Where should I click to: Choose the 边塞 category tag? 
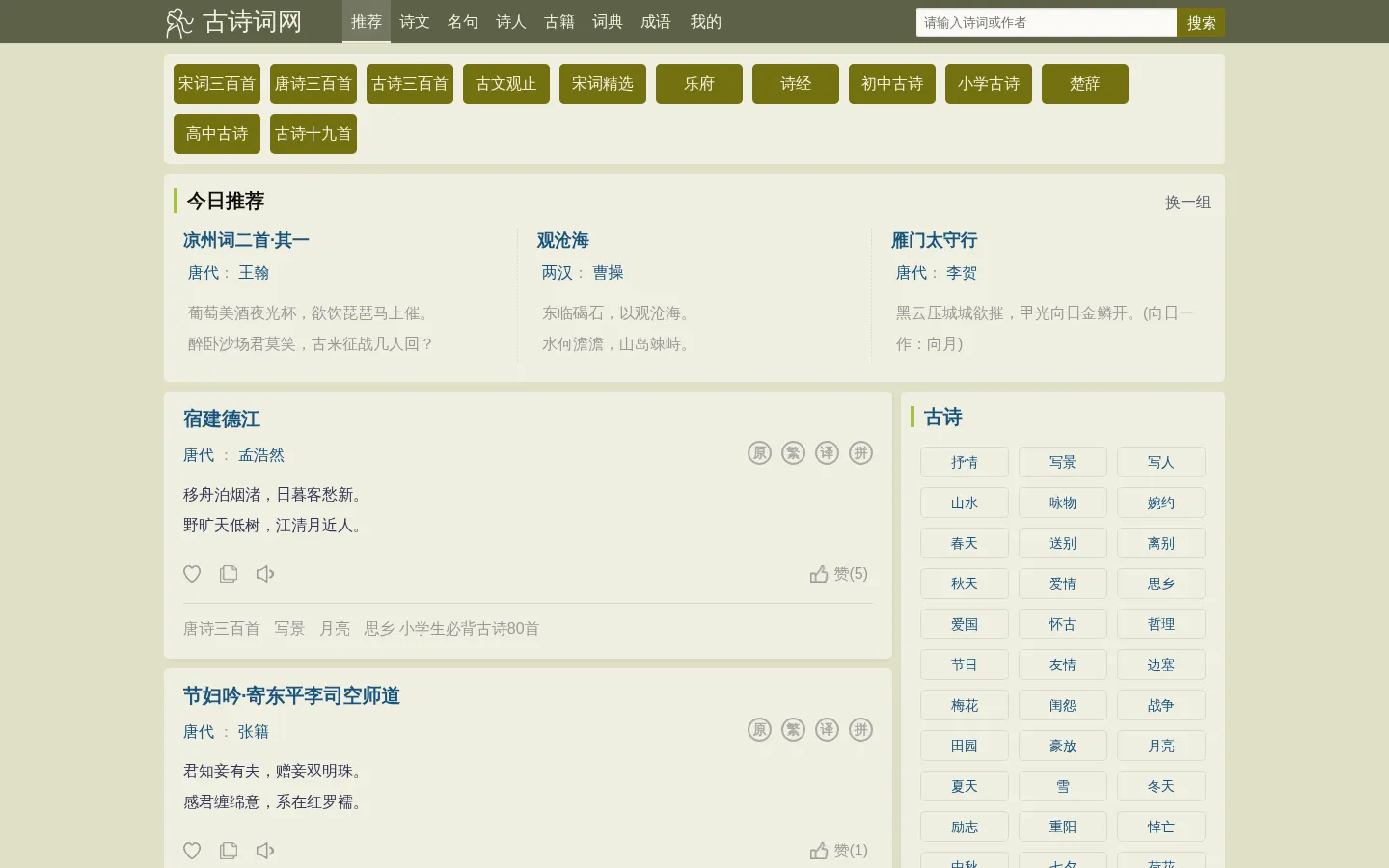pyautogui.click(x=1161, y=665)
